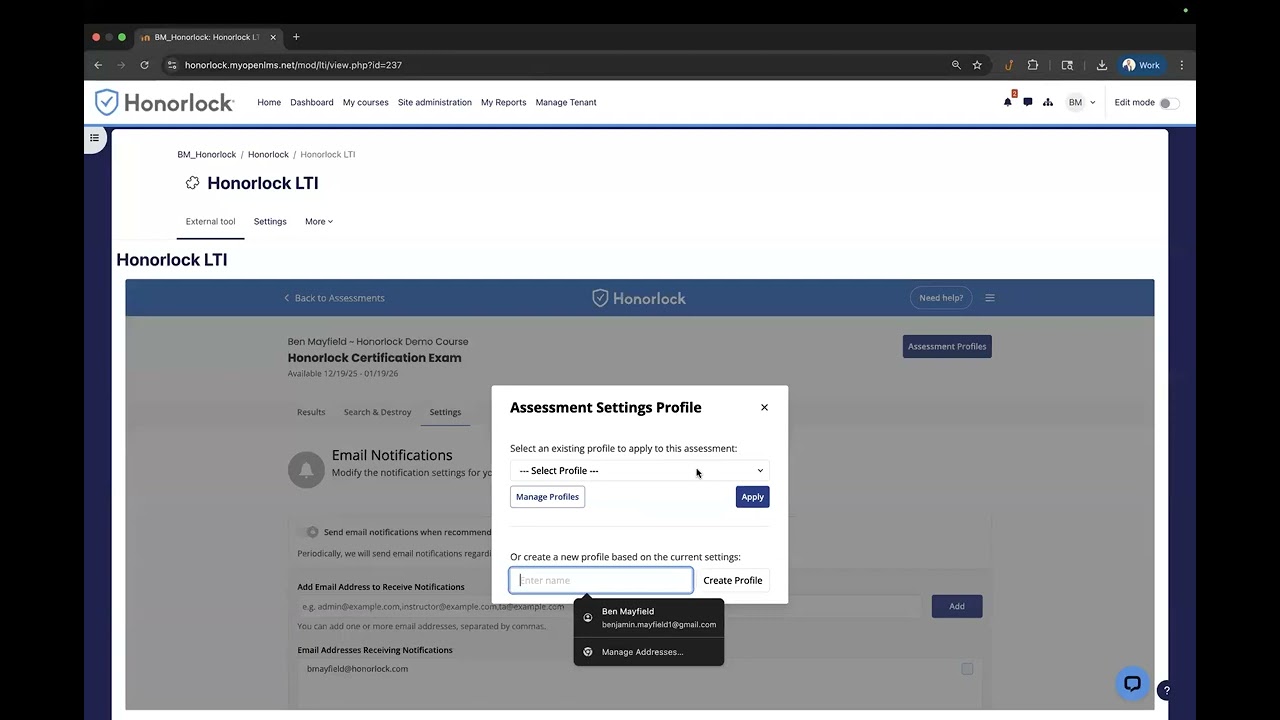Viewport: 1280px width, 720px height.
Task: Click the site hierarchy icon in navbar
Action: [x=1048, y=102]
